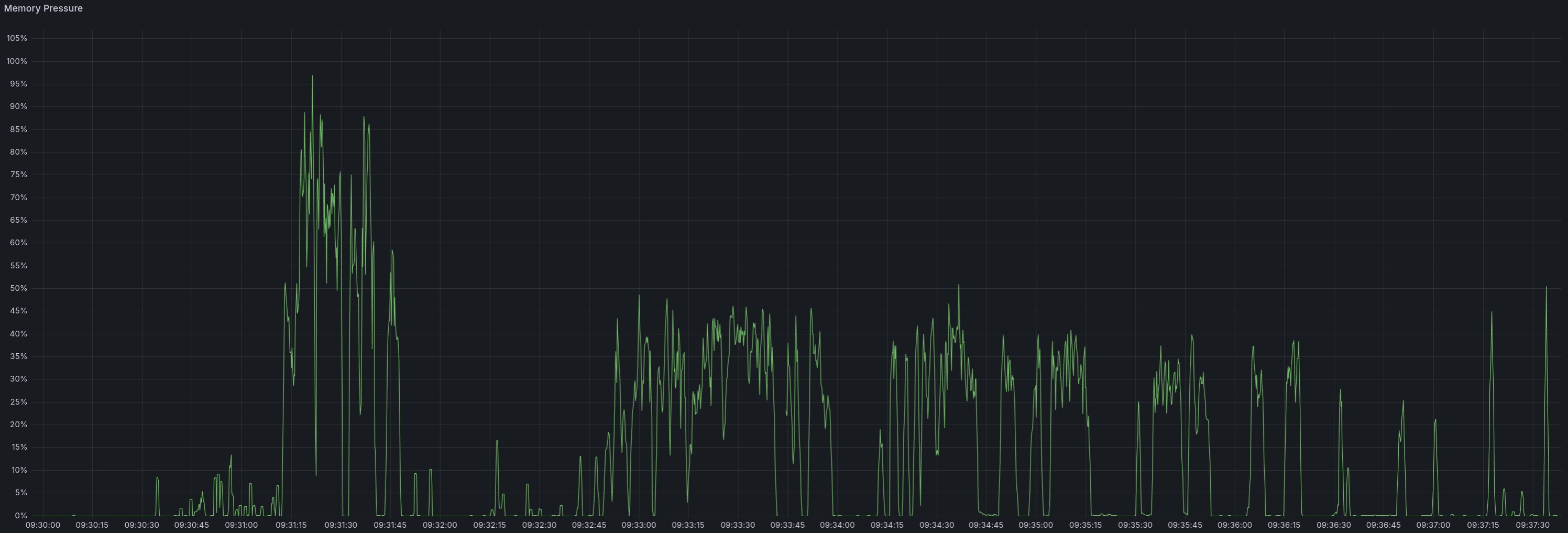
Task: Select the 09:34:30 time axis label
Action: tap(937, 526)
